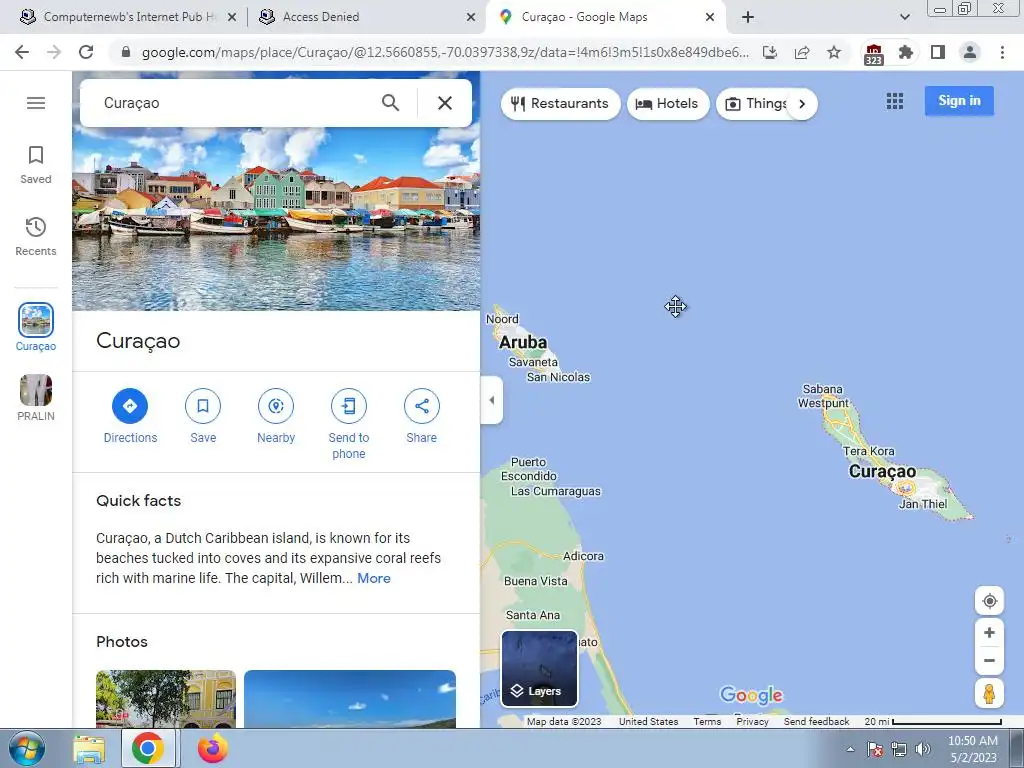Open volume control in system tray
The height and width of the screenshot is (768, 1024).
pos(923,749)
